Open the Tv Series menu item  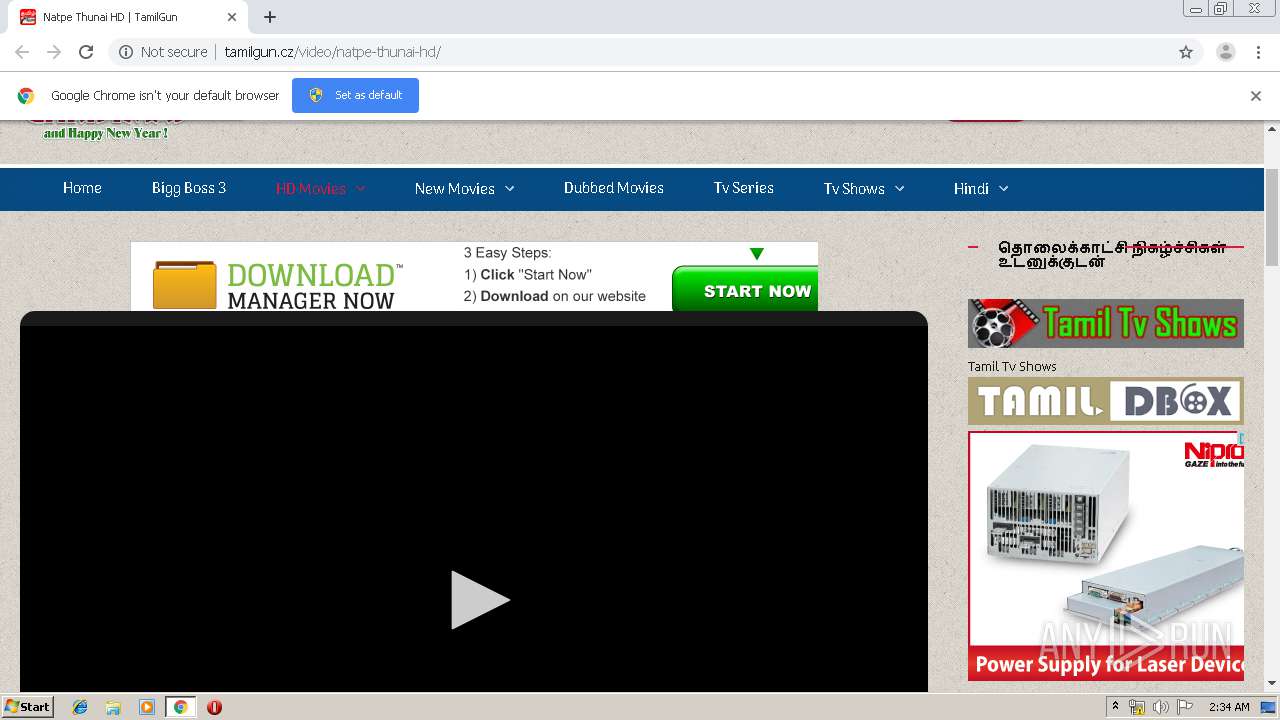click(744, 188)
